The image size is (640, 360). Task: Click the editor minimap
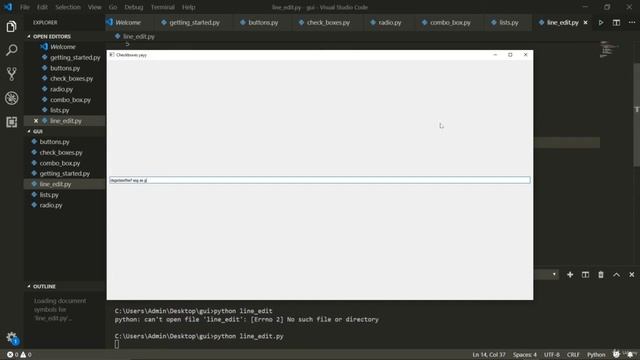click(x=609, y=49)
